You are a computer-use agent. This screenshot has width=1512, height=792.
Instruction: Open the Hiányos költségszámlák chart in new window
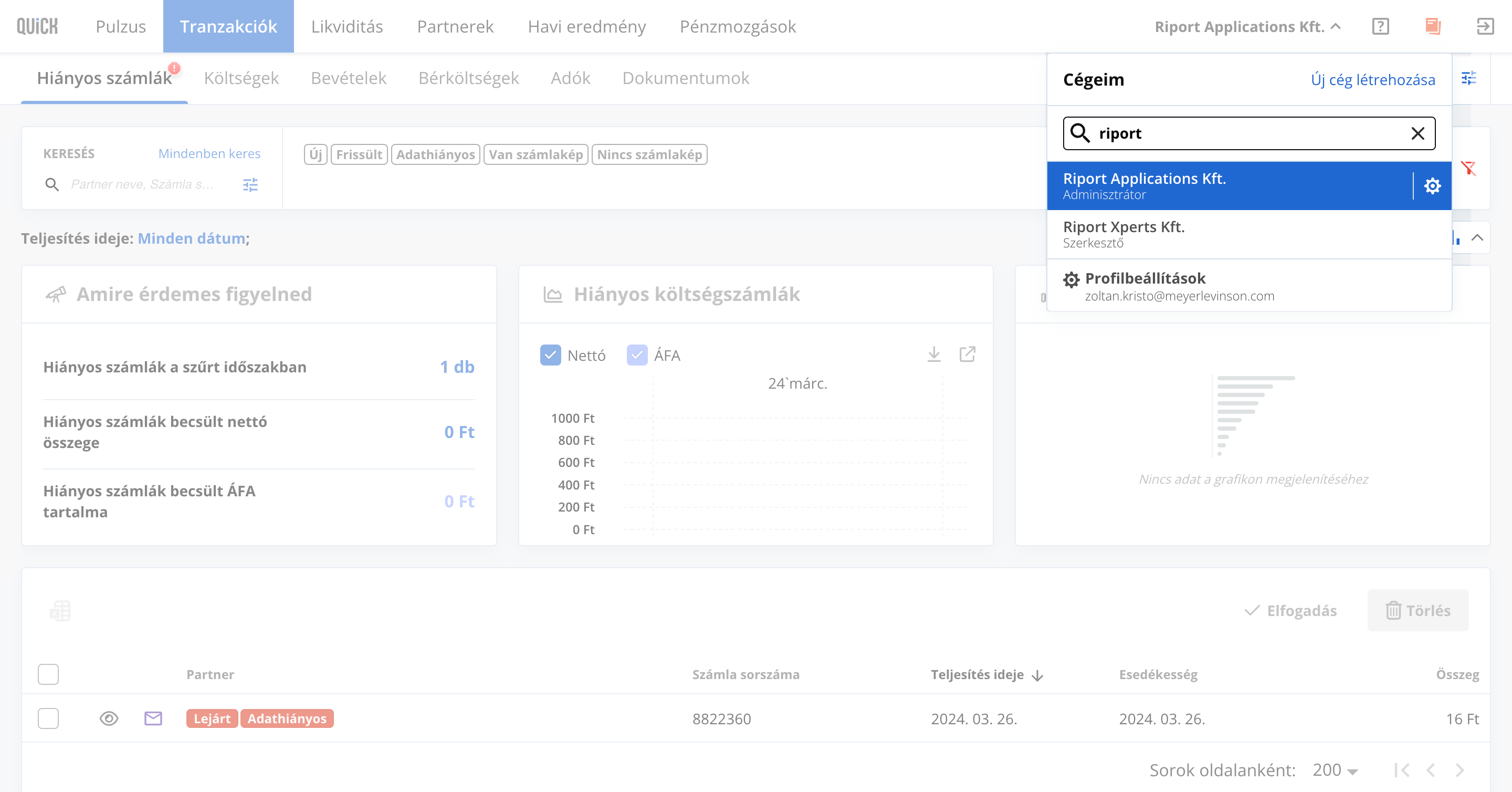(967, 354)
